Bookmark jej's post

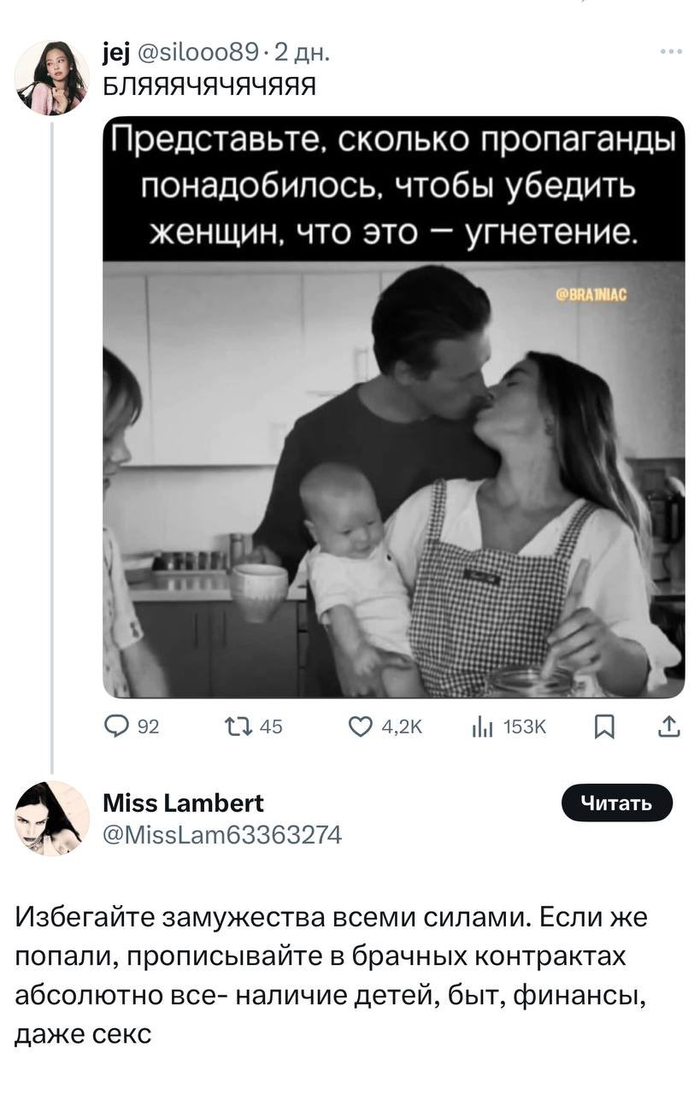coord(603,728)
